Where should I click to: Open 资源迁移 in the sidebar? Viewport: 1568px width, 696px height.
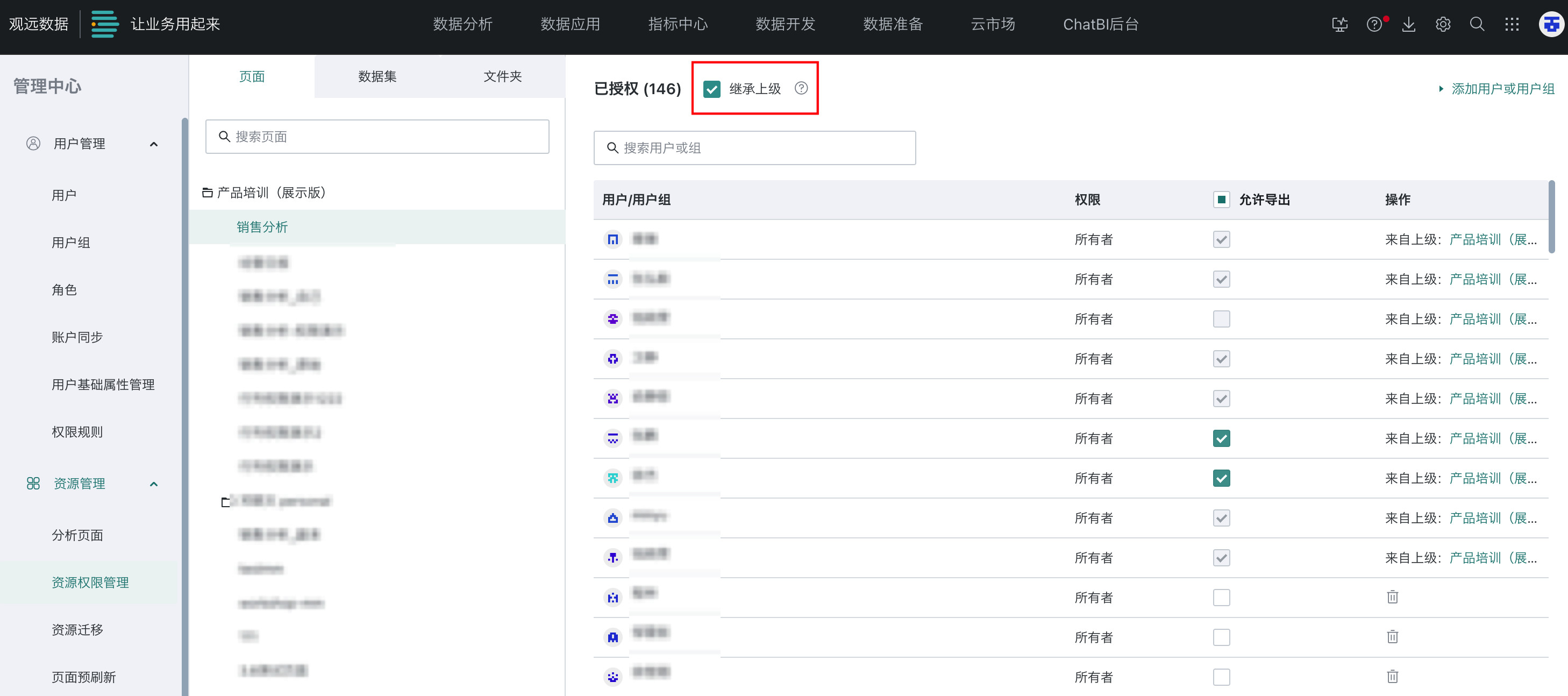[77, 630]
